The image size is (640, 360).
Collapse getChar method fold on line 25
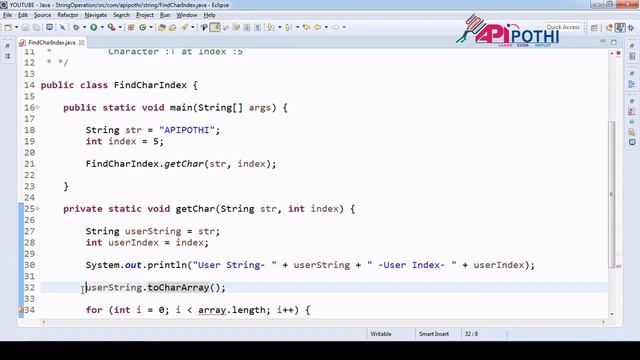point(38,209)
